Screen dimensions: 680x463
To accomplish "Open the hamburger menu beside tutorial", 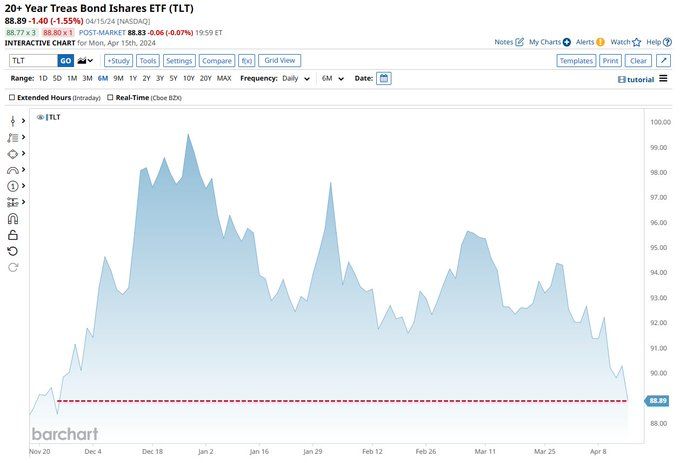I will [663, 78].
